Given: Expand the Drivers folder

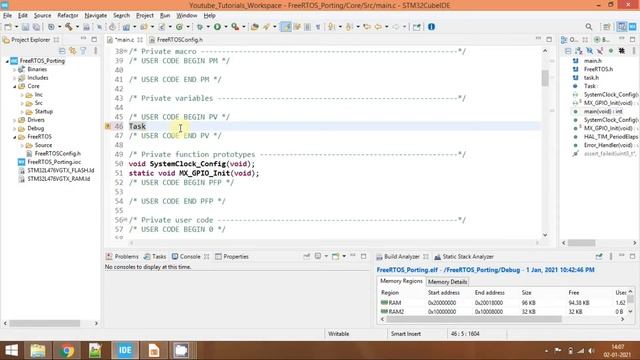Looking at the screenshot, I should (x=14, y=120).
